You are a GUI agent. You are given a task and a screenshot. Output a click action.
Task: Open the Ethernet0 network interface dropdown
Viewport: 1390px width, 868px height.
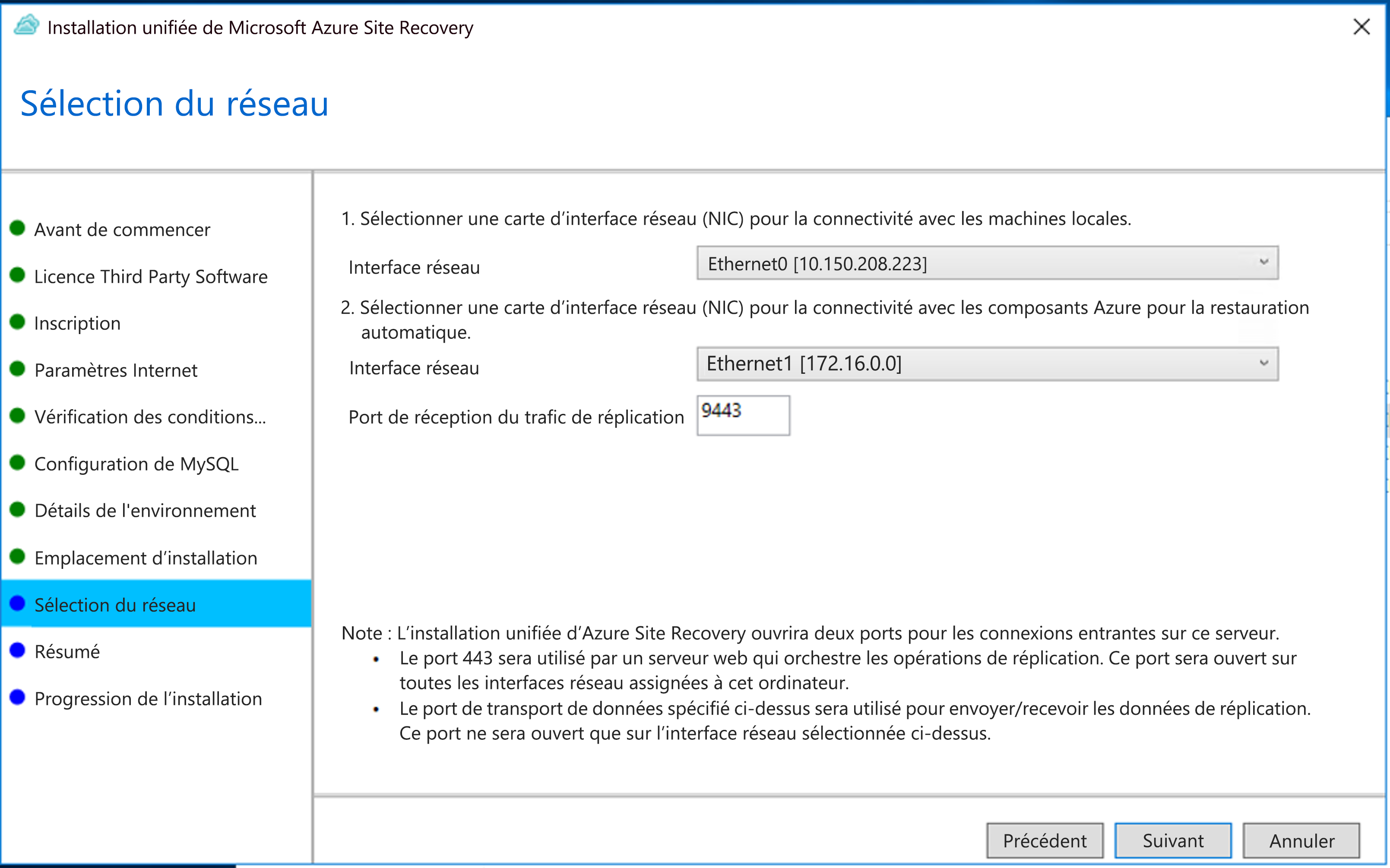988,263
